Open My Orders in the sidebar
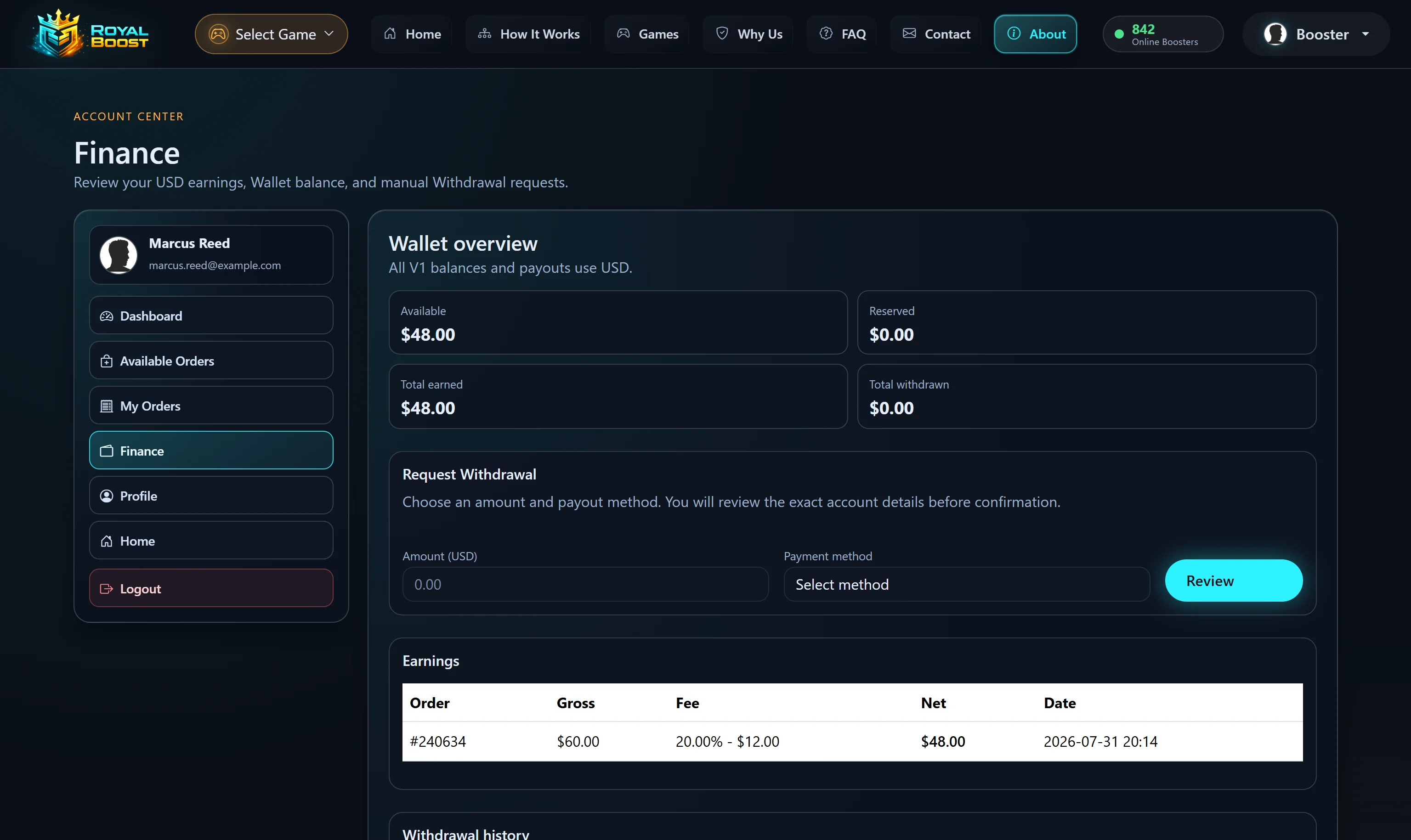Screen dimensions: 1411x840 [211, 405]
